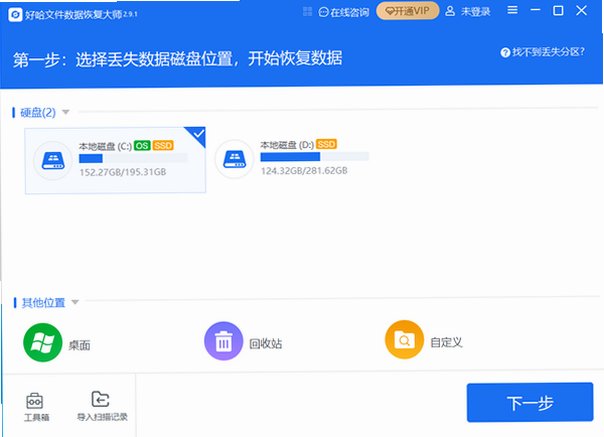Viewport: 604px width, 437px height.
Task: Click the 桌面 label text
Action: [x=79, y=345]
